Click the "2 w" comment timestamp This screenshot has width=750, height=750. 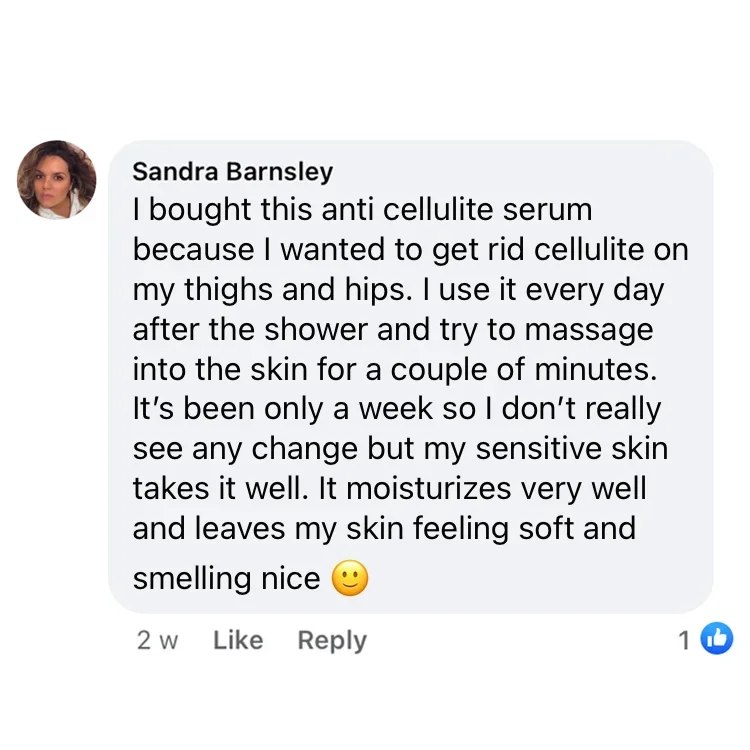point(157,640)
